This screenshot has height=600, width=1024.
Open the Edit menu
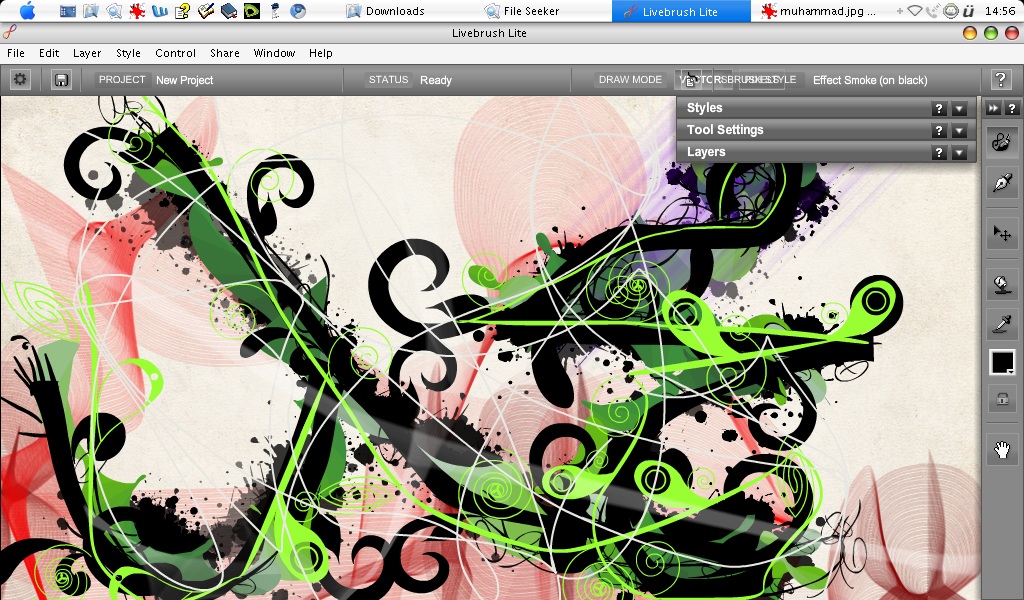tap(49, 53)
